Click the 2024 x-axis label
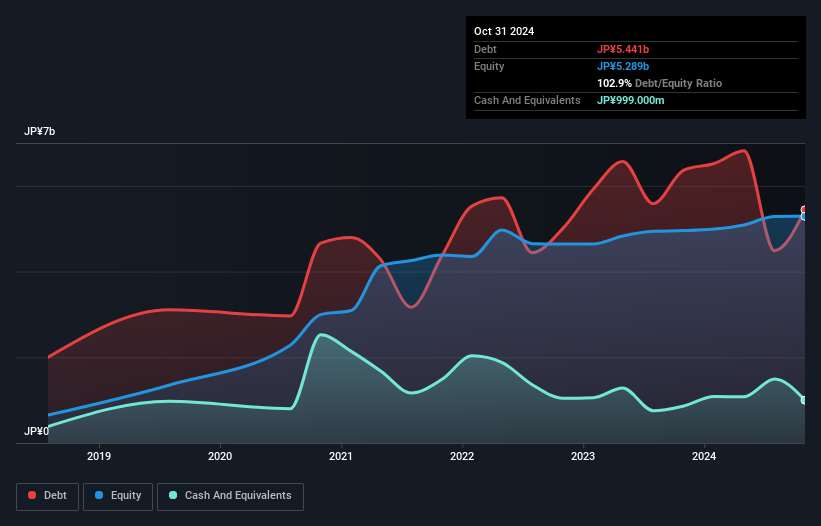821x526 pixels. (x=704, y=456)
